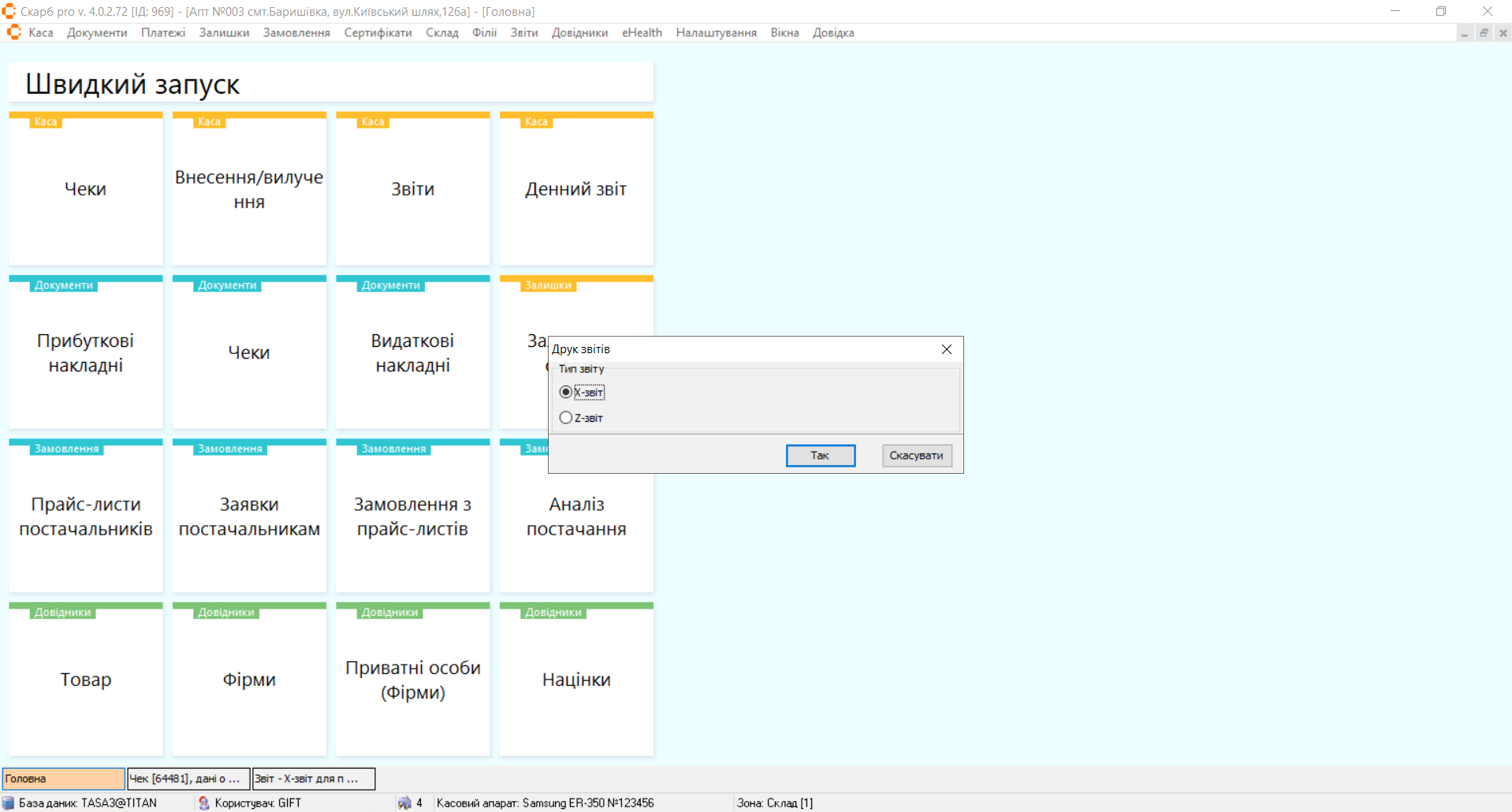
Task: Close the Друк звітів dialog
Action: point(946,349)
